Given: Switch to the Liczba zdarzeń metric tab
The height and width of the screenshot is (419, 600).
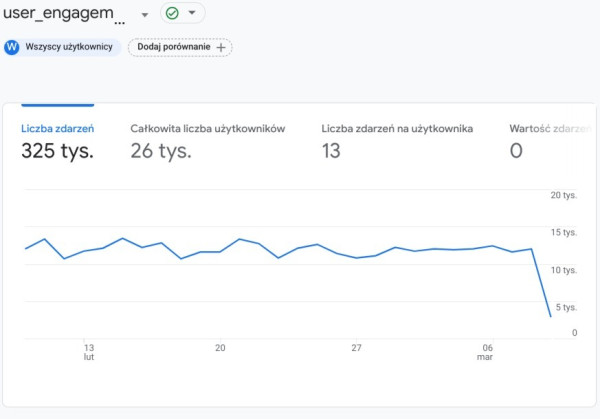Looking at the screenshot, I should click(x=57, y=129).
